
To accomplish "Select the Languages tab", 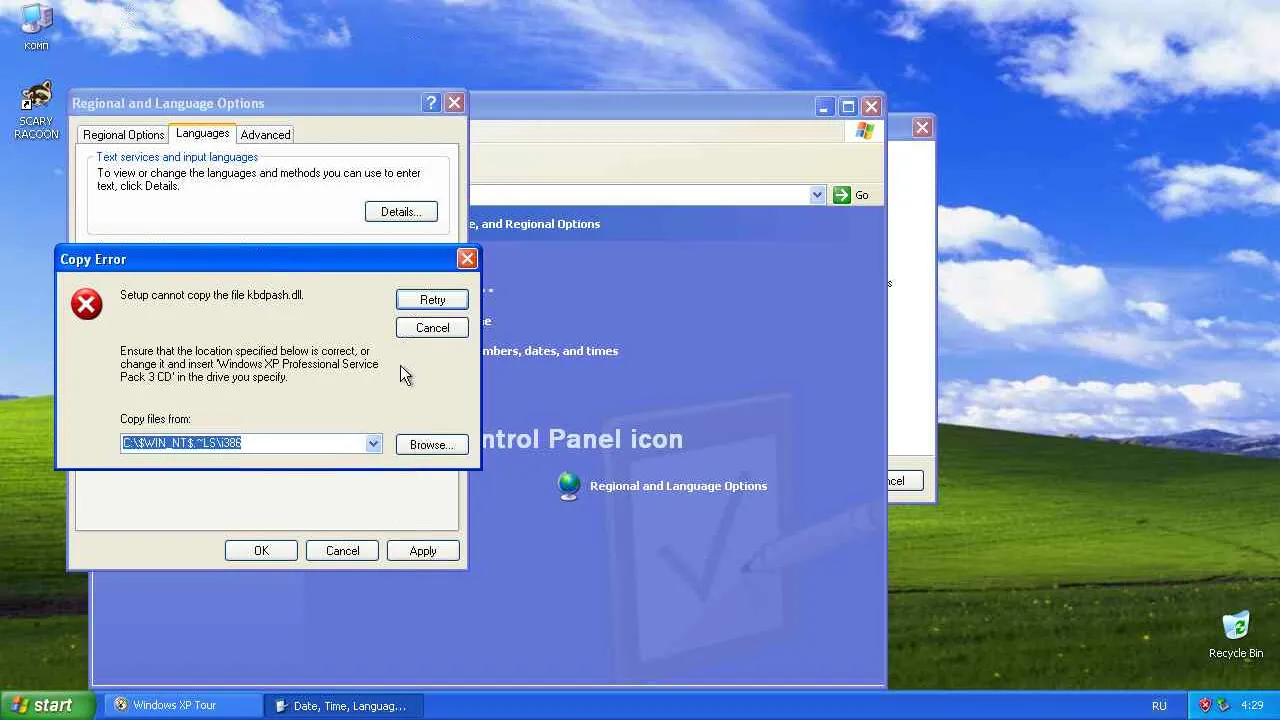I will (x=202, y=133).
